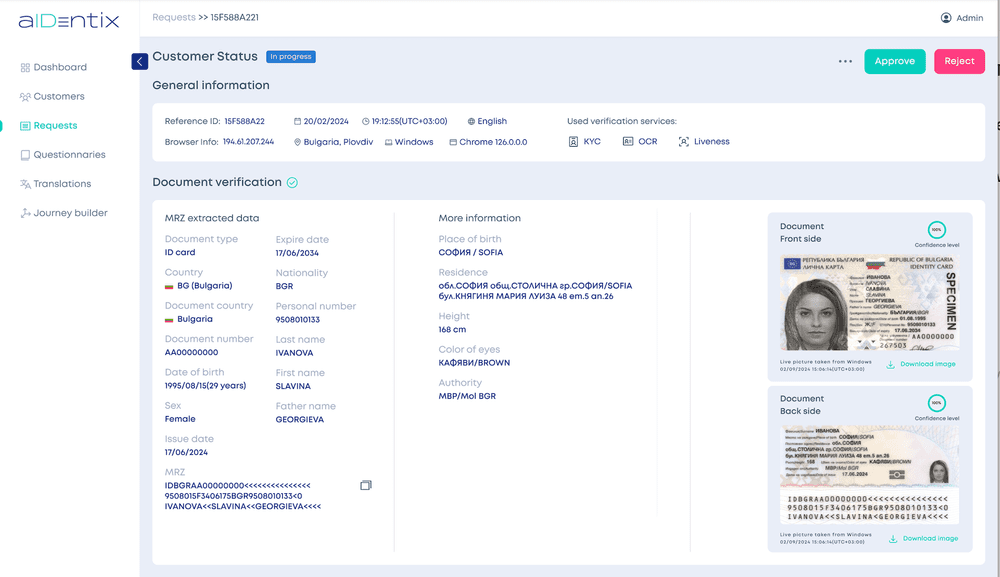Copy the MRZ text with copy icon
1000x577 pixels.
click(366, 485)
